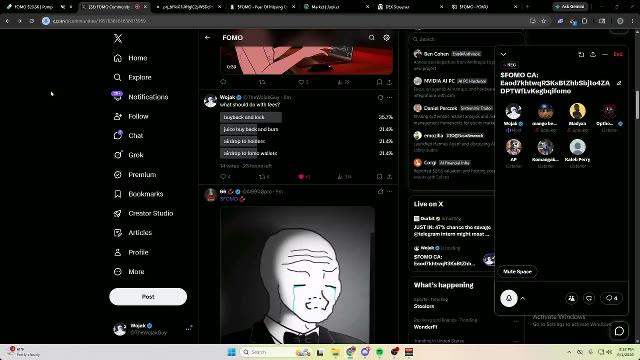Image resolution: width=640 pixels, height=360 pixels.
Task: Reply to the video post
Action: point(223,82)
